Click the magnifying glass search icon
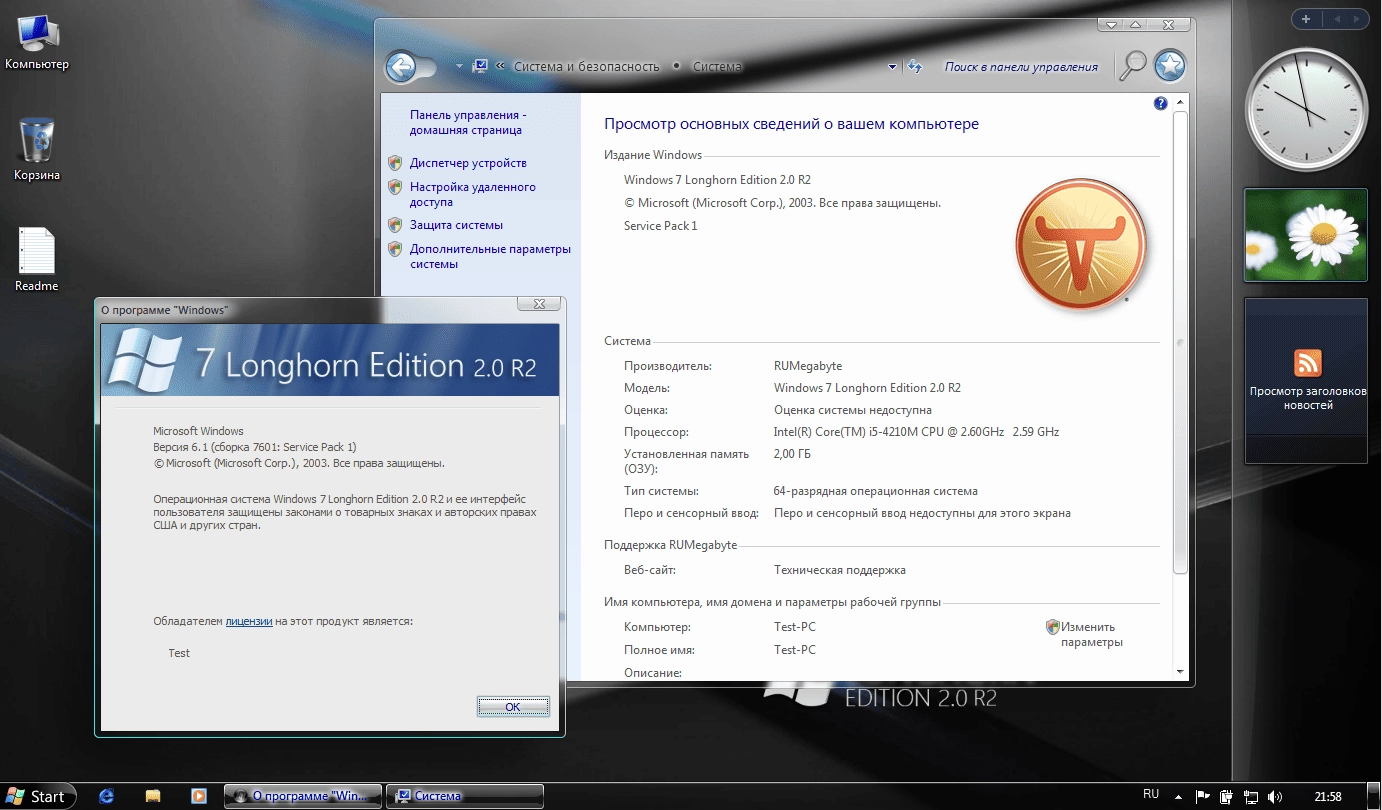This screenshot has height=810, width=1382. pyautogui.click(x=1131, y=66)
